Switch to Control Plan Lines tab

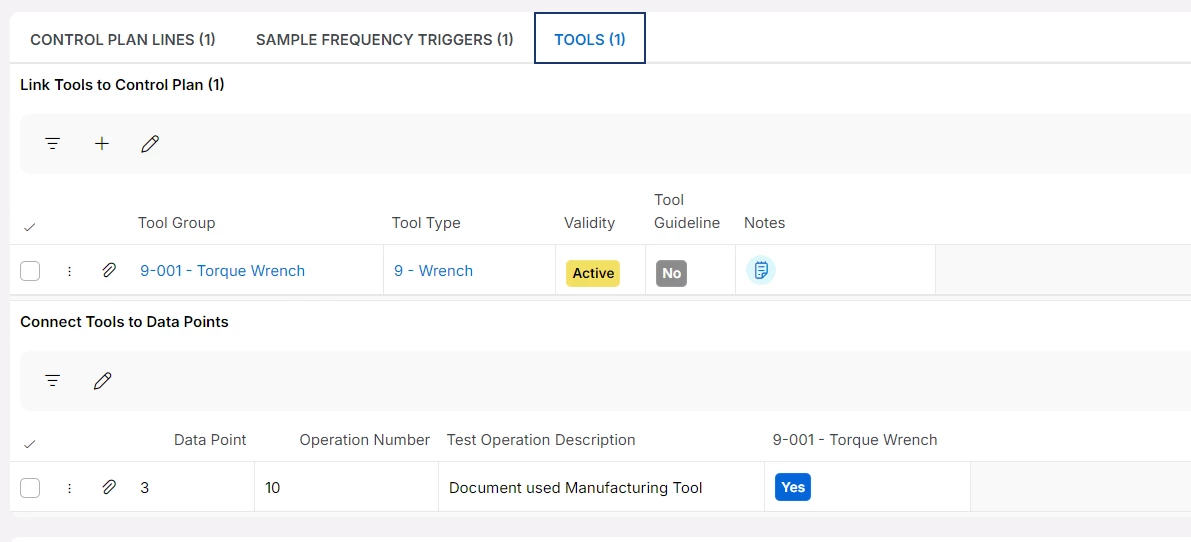click(123, 40)
